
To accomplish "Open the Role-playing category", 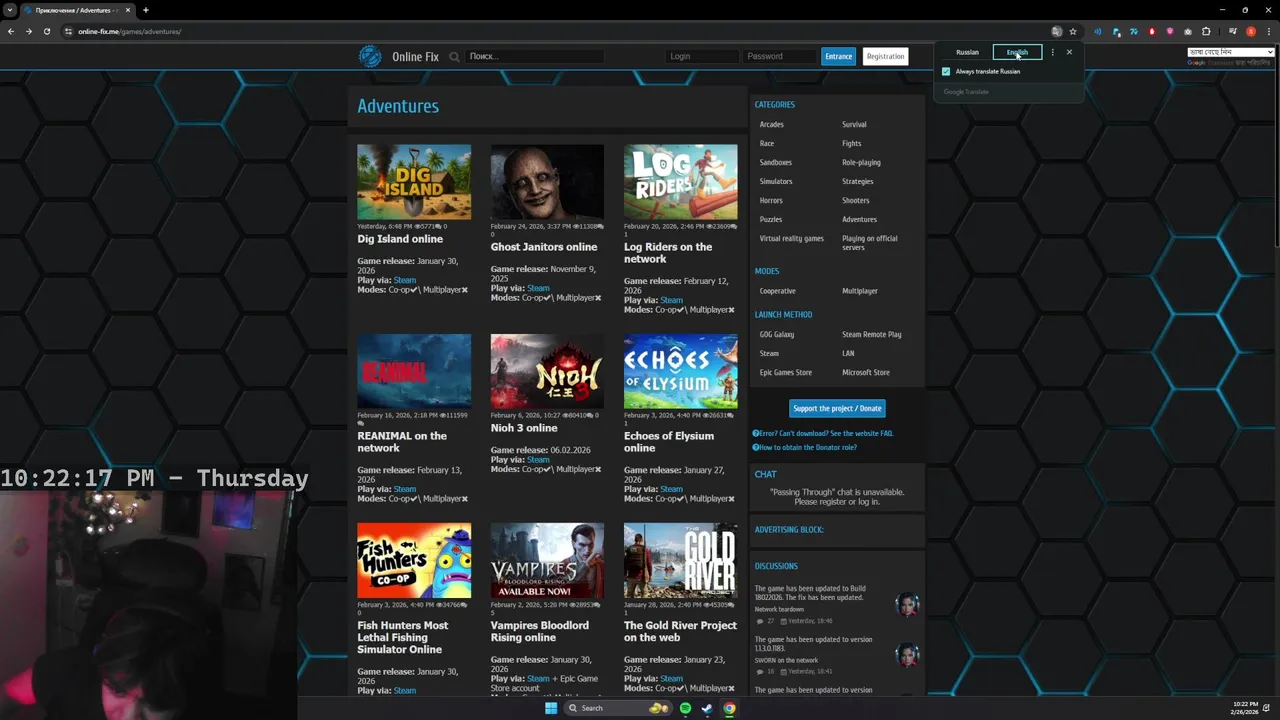I will point(861,162).
